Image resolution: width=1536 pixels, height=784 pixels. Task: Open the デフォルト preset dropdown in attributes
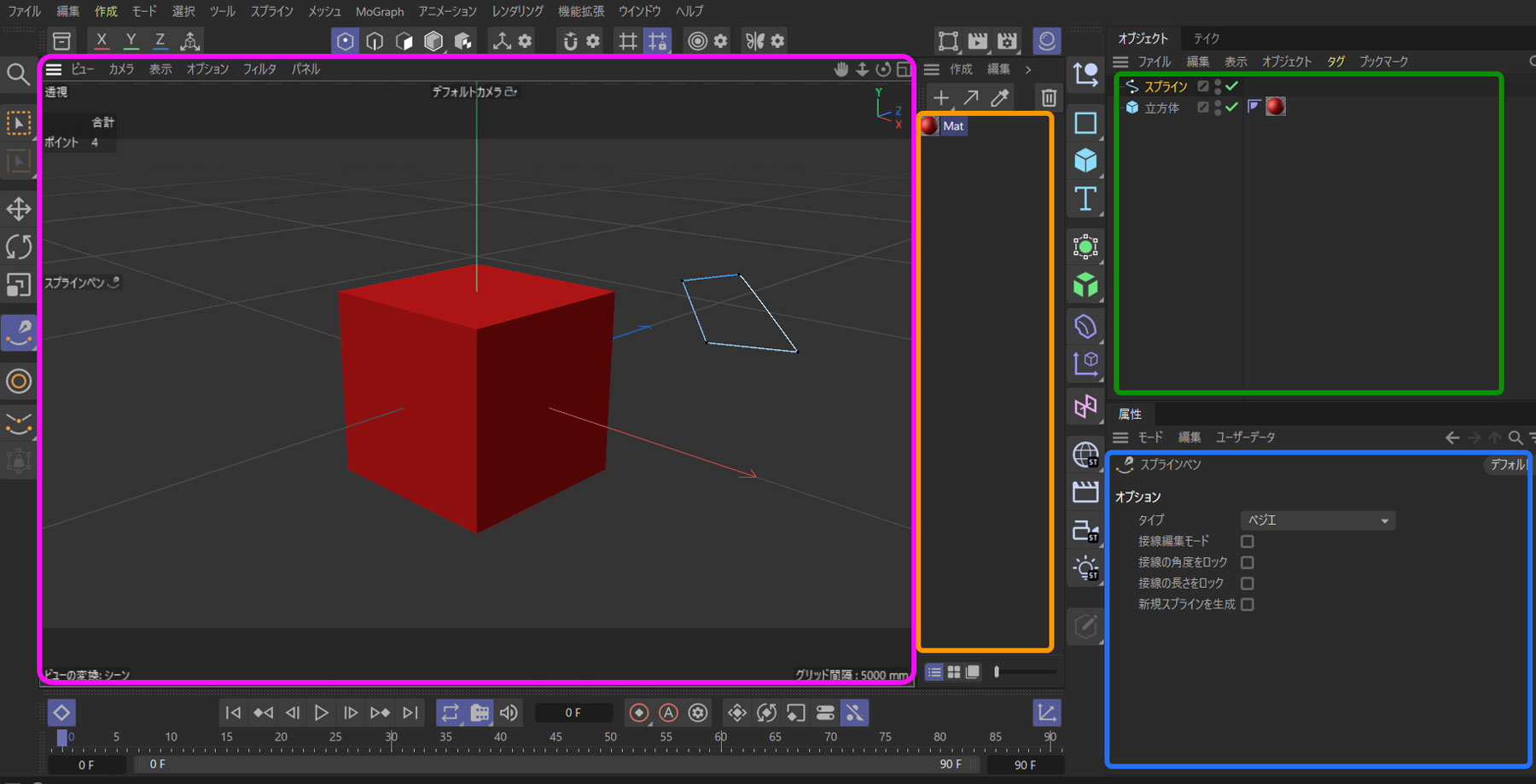[1507, 465]
